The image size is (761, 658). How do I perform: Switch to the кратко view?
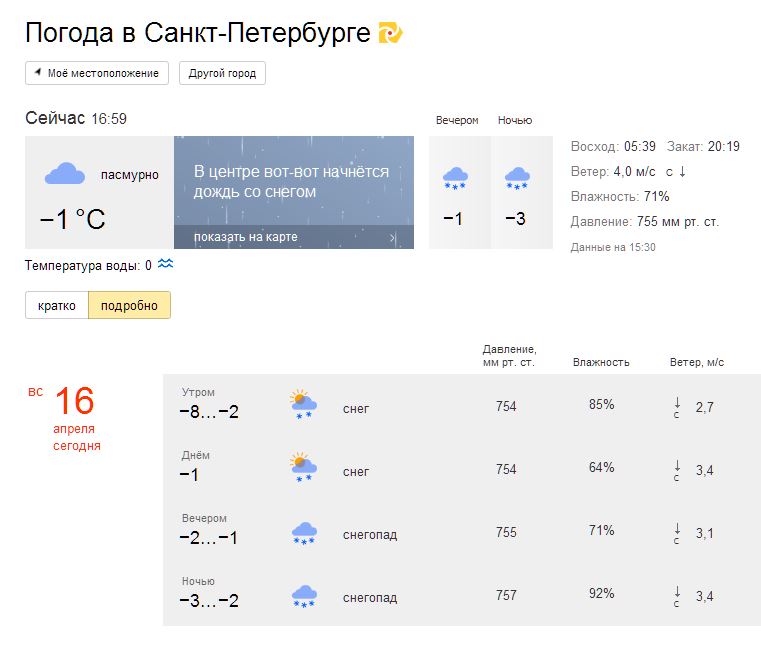[57, 306]
